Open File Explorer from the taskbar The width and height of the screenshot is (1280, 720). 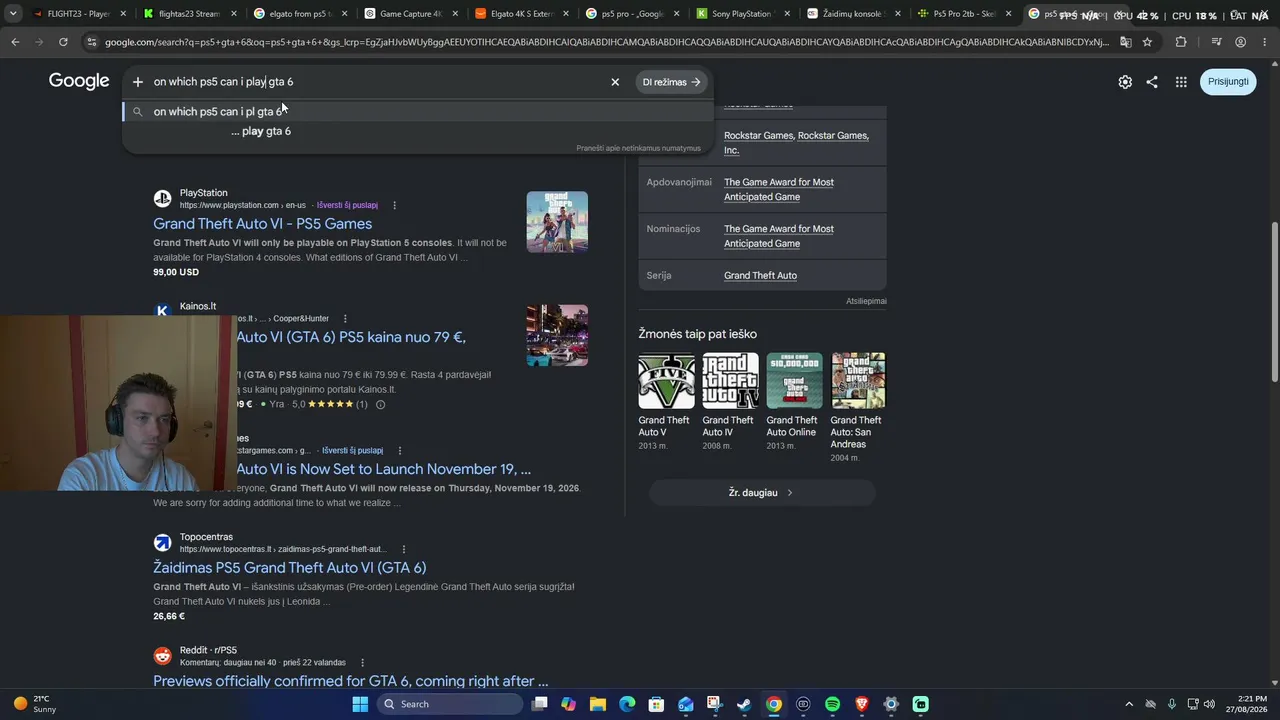[x=598, y=704]
